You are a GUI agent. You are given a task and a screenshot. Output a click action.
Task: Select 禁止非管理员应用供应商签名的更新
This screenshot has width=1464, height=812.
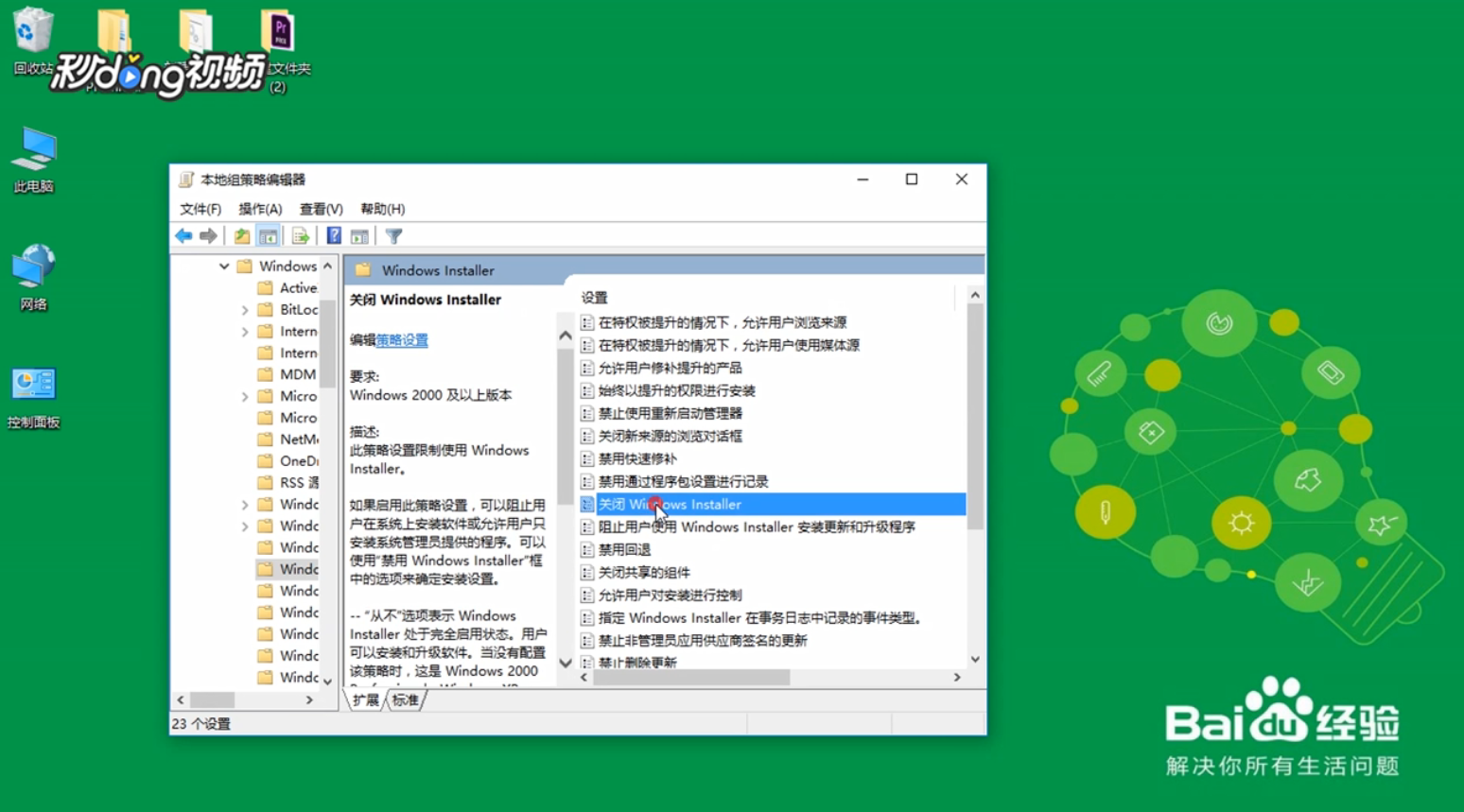point(703,640)
